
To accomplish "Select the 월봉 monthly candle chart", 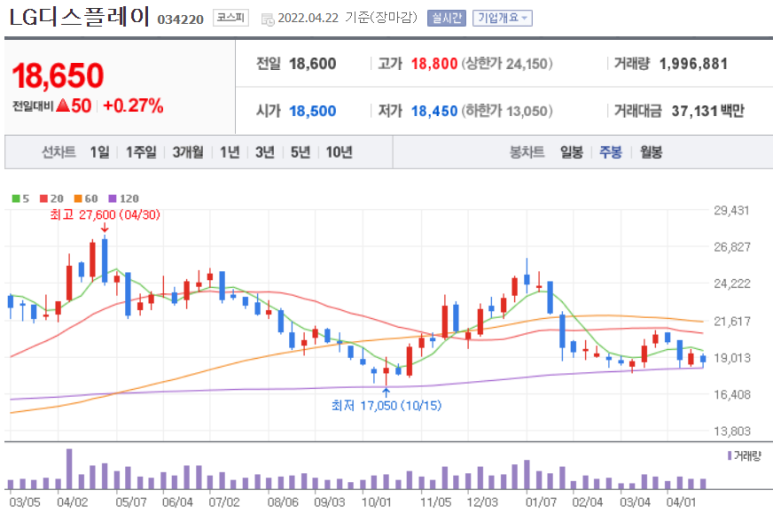I will tap(650, 152).
